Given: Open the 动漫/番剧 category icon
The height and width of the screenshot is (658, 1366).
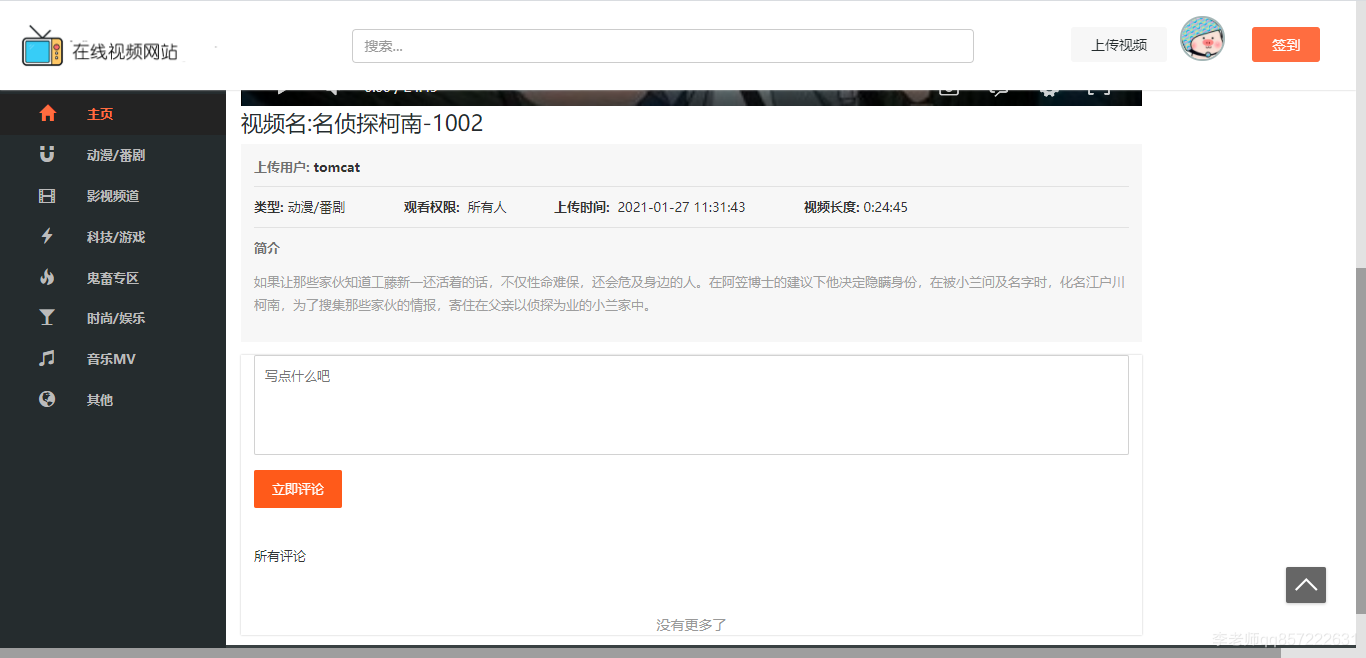Looking at the screenshot, I should [x=47, y=154].
